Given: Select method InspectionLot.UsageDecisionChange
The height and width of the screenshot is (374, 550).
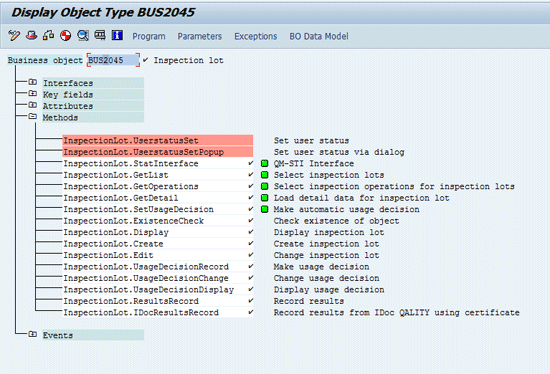Looking at the screenshot, I should pos(158,278).
